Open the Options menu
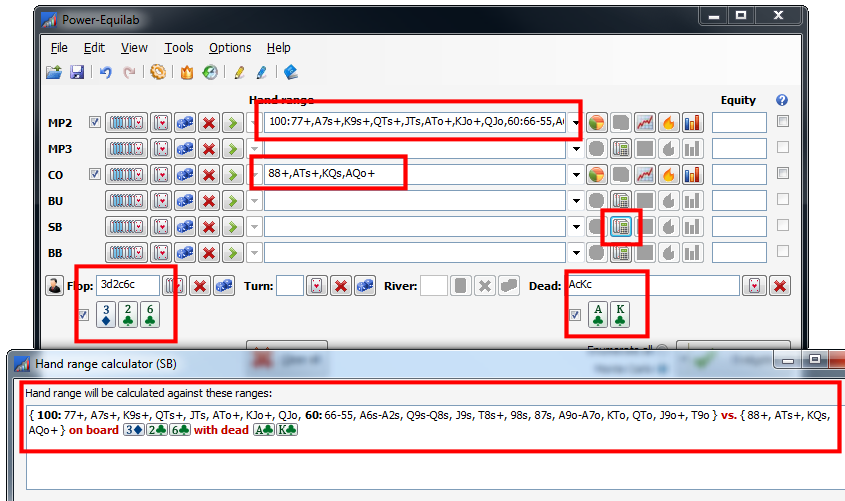 230,47
